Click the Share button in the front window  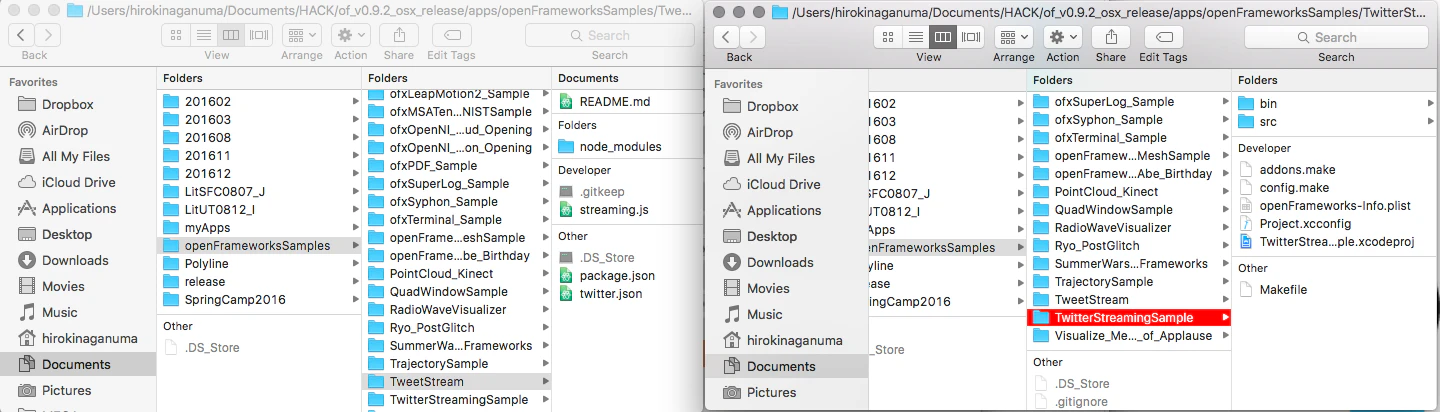tap(1110, 37)
